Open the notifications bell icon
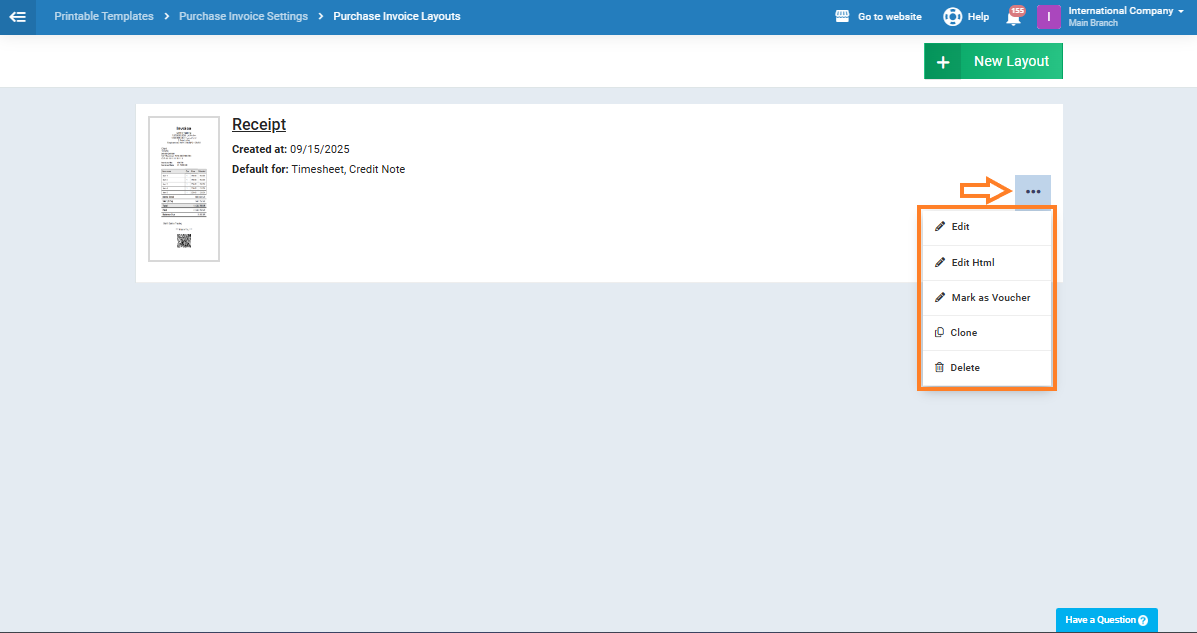 [x=1013, y=18]
